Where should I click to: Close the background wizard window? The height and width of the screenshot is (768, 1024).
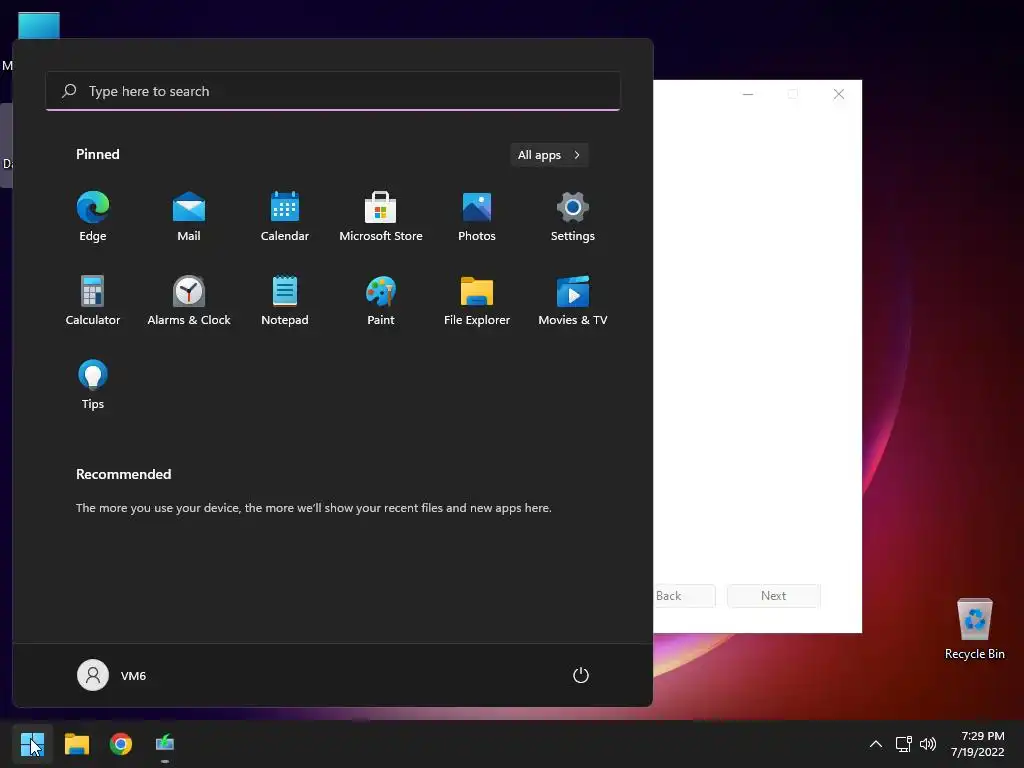(x=839, y=94)
